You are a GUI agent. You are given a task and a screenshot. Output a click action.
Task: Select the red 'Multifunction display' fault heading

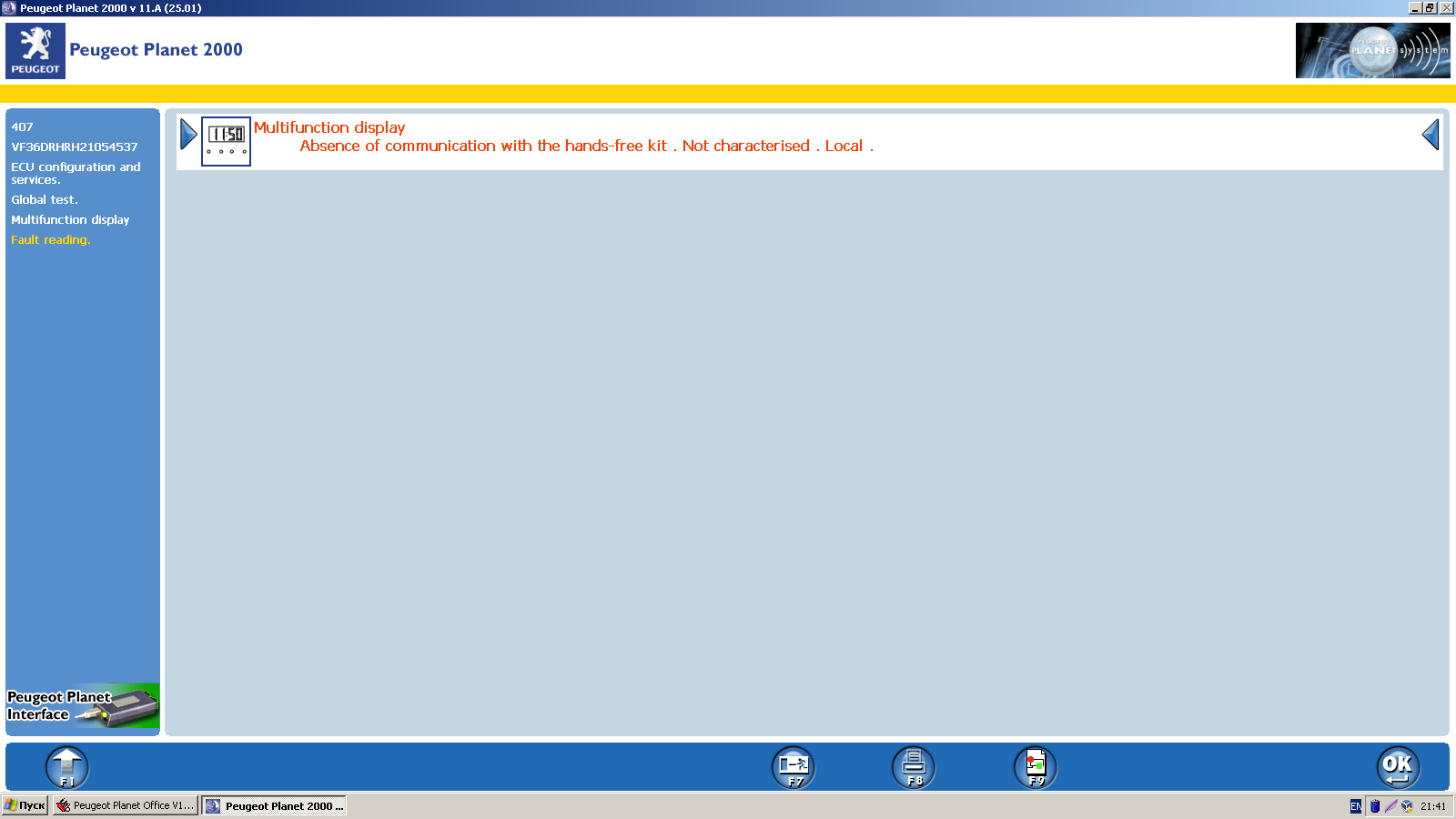point(329,127)
